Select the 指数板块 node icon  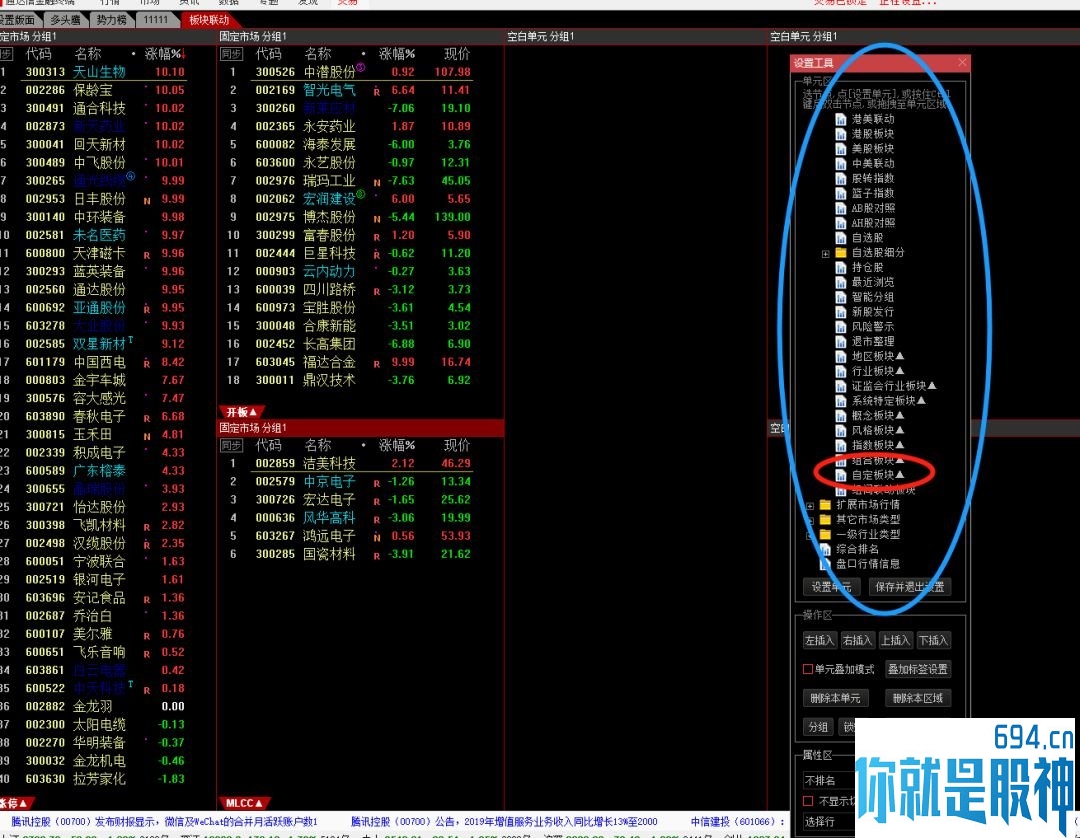[x=841, y=446]
